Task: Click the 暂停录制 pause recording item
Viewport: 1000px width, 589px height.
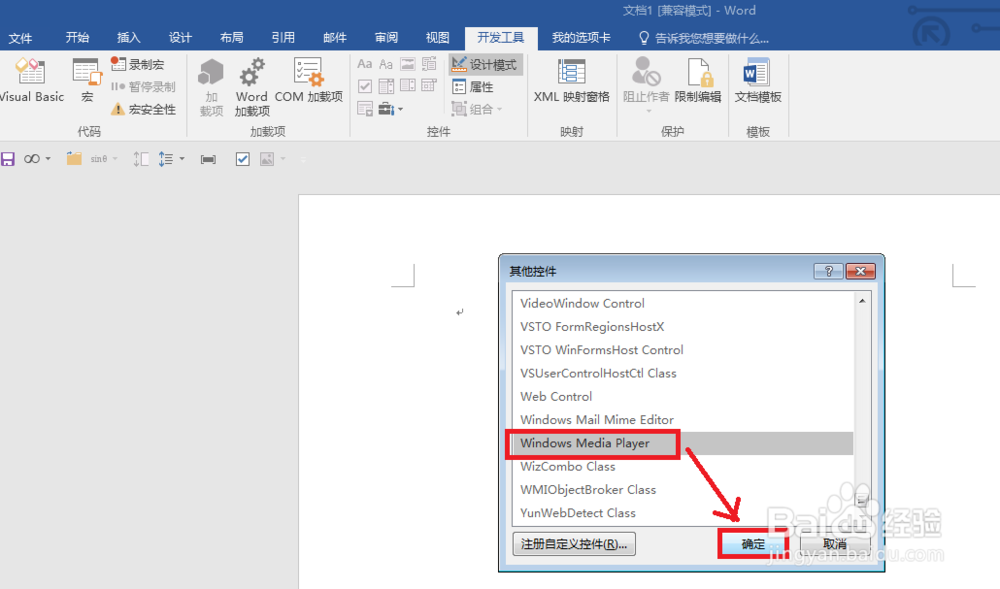Action: [143, 87]
